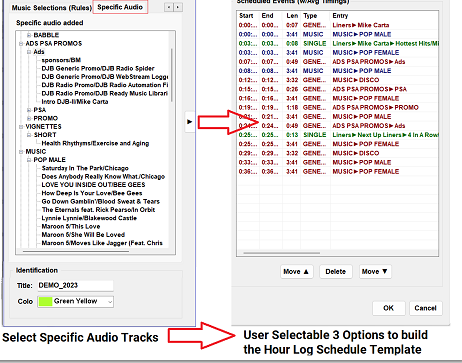Select Lynnie Lynnie/Blakewood Castle track
This screenshot has height=363, width=462.
click(89, 218)
